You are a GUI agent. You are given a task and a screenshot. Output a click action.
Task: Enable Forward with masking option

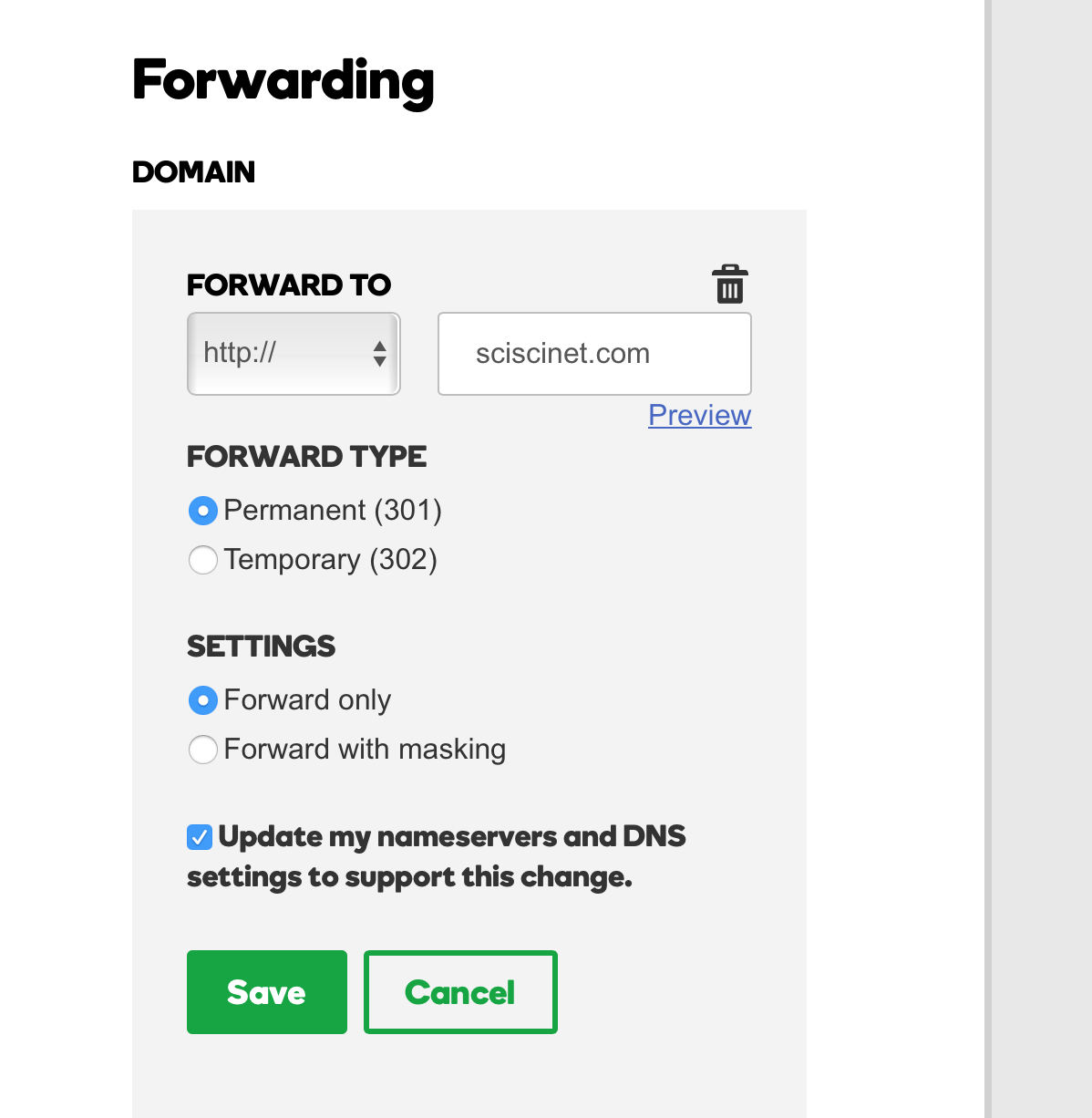pos(202,750)
